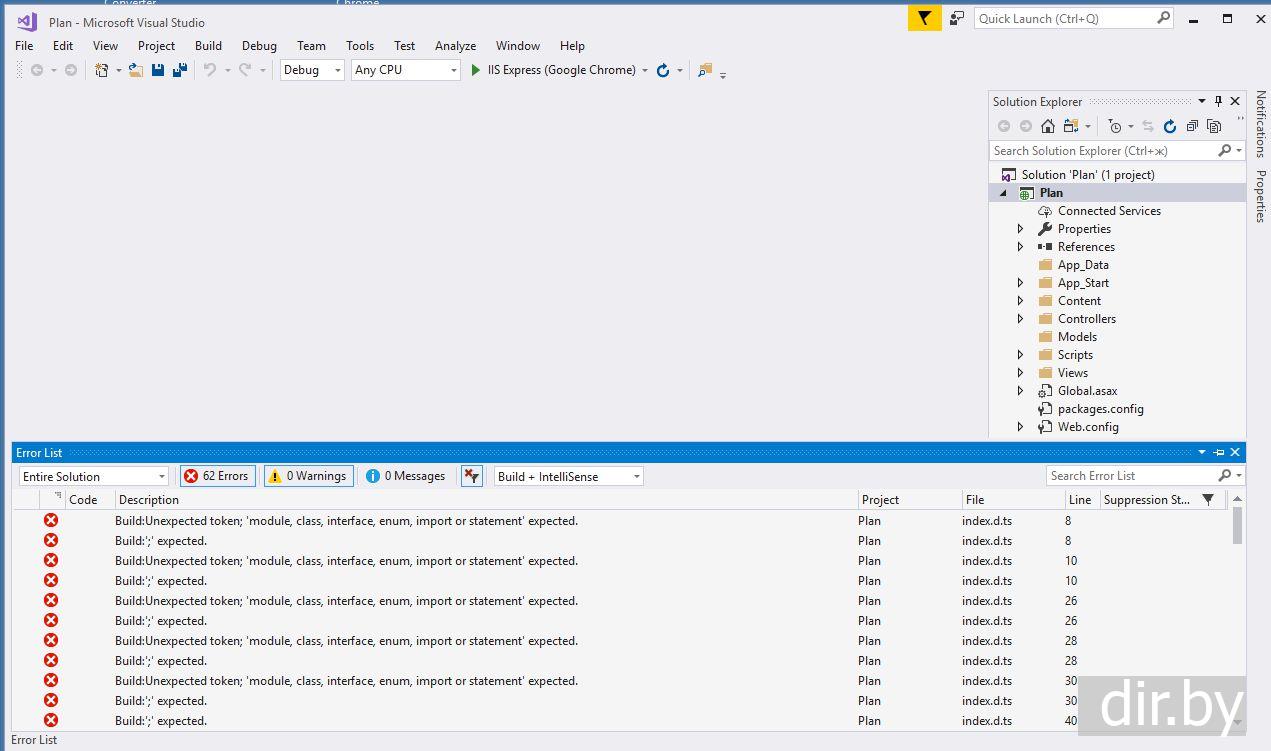Pin the Solution Explorer panel with the pushpin
The width and height of the screenshot is (1271, 751).
point(1218,101)
